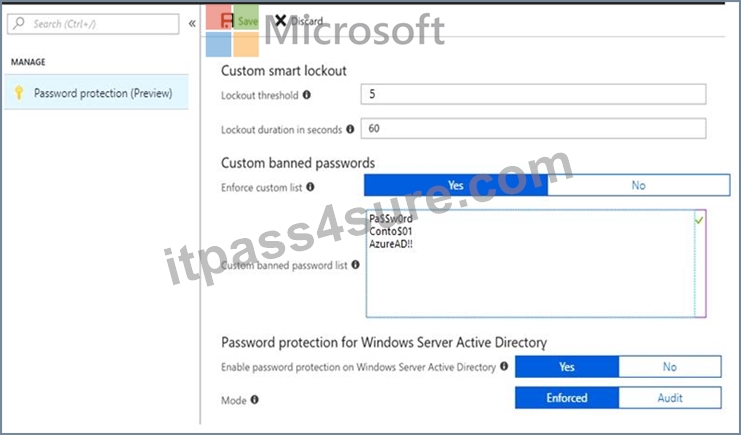The width and height of the screenshot is (741, 435).
Task: Set Enforce custom list to No
Action: (x=638, y=185)
